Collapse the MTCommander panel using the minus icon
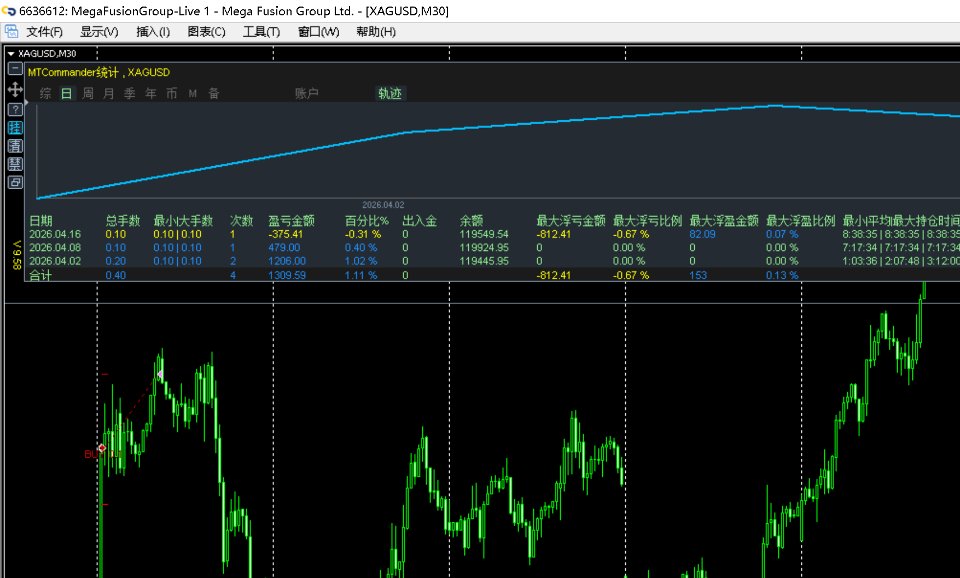 [14, 70]
